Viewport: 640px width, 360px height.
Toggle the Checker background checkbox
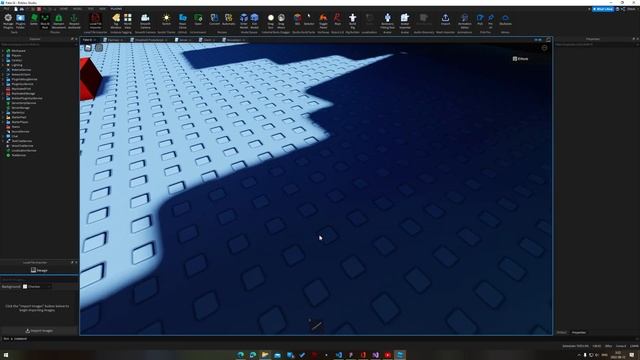[25, 287]
